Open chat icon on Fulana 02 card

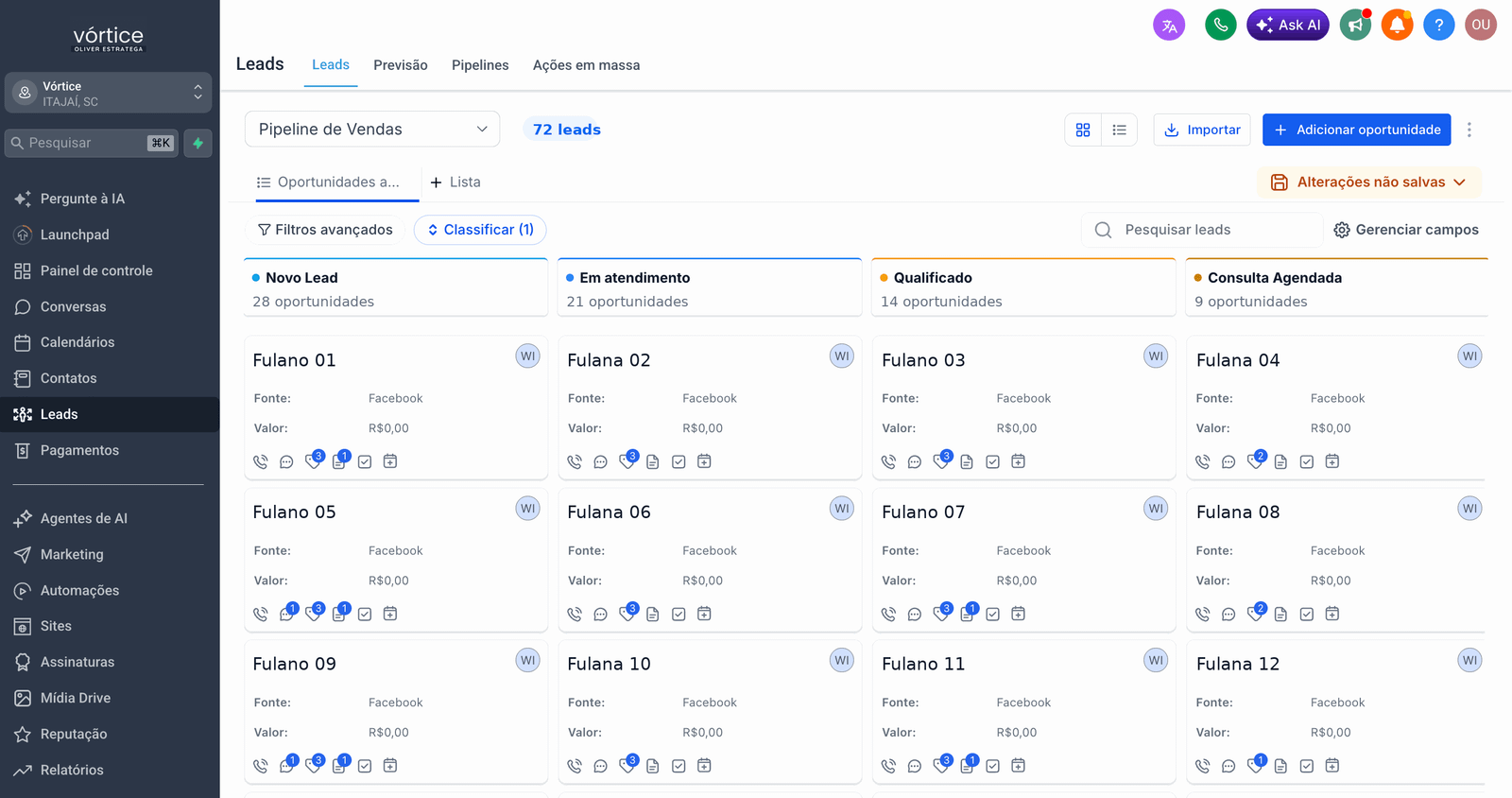click(600, 461)
